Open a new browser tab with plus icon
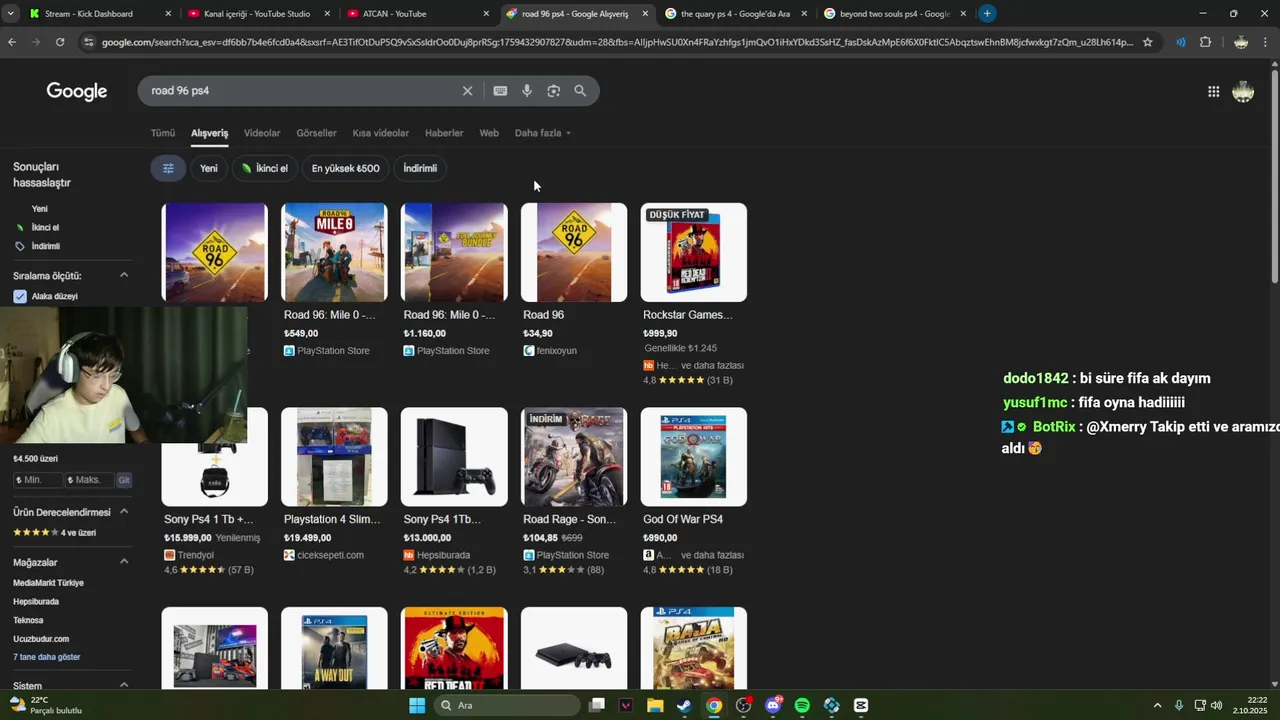The height and width of the screenshot is (720, 1280). pyautogui.click(x=987, y=13)
